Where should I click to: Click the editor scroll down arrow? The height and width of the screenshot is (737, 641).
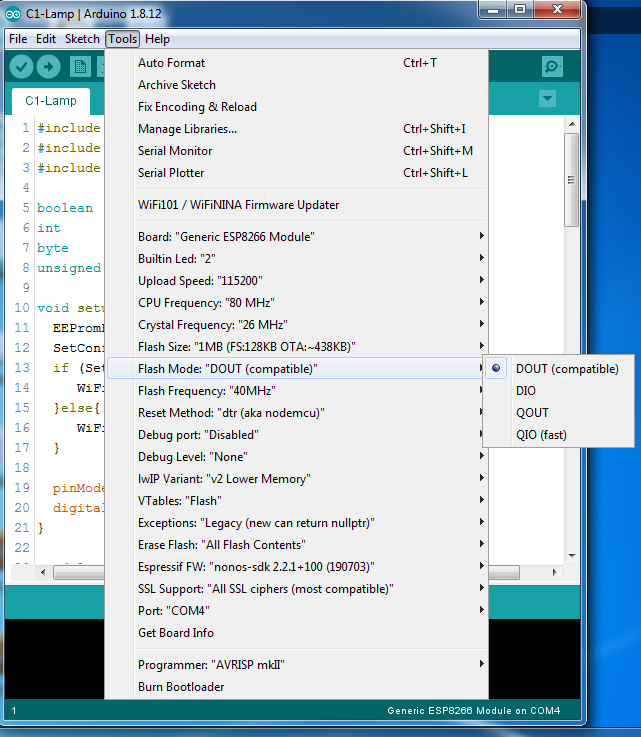pos(572,556)
